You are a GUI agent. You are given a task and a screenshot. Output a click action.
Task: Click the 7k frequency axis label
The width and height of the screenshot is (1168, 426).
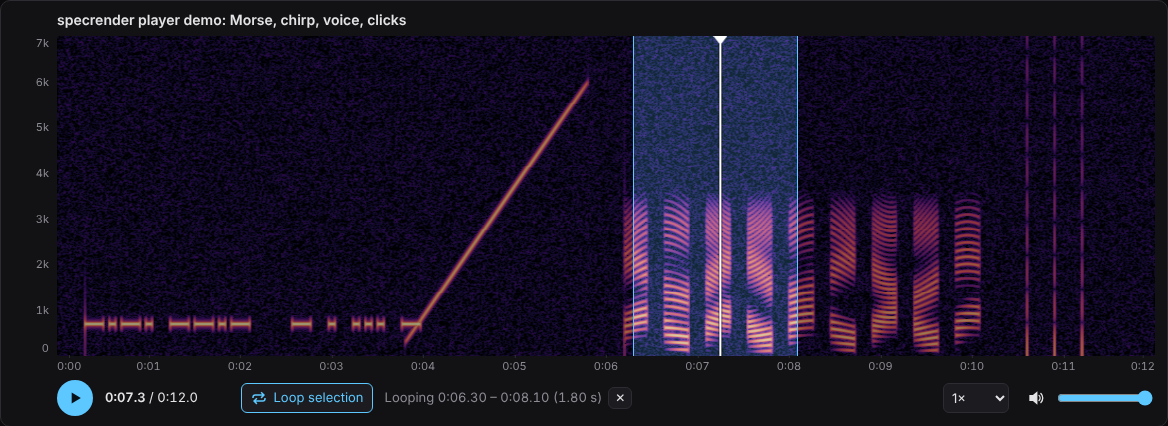tap(42, 44)
